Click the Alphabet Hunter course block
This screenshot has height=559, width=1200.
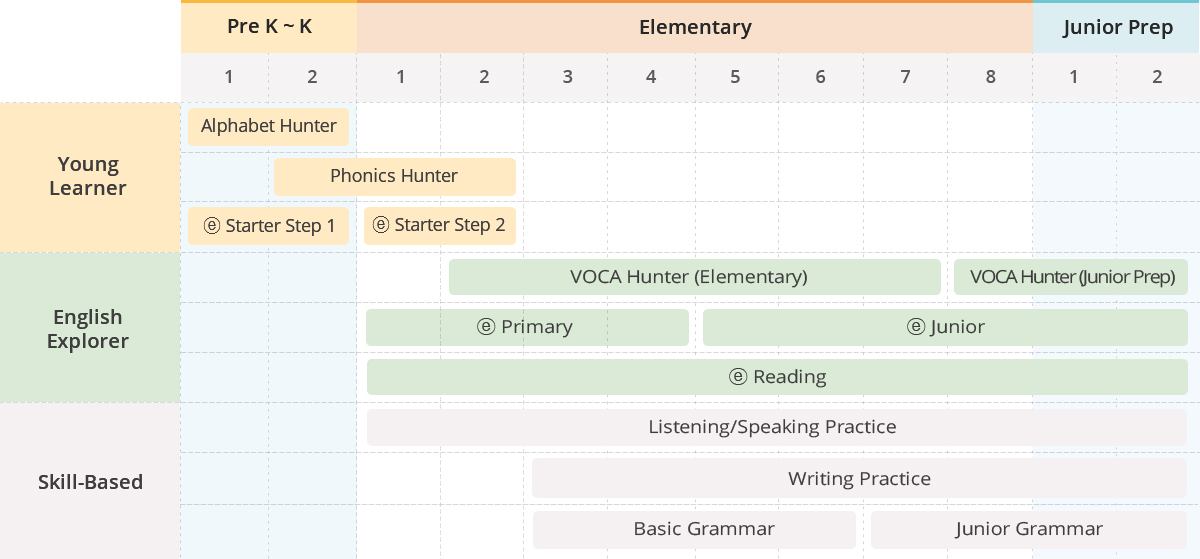click(x=268, y=127)
